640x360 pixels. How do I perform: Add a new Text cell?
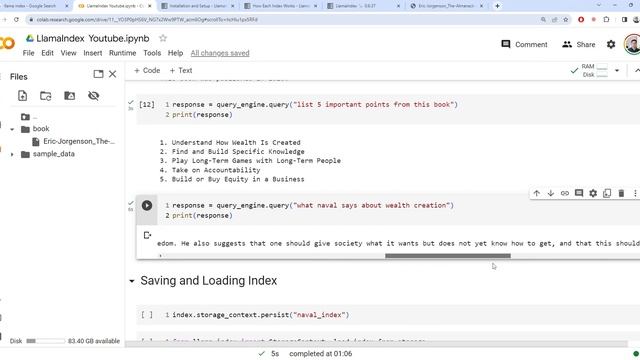[x=181, y=70]
